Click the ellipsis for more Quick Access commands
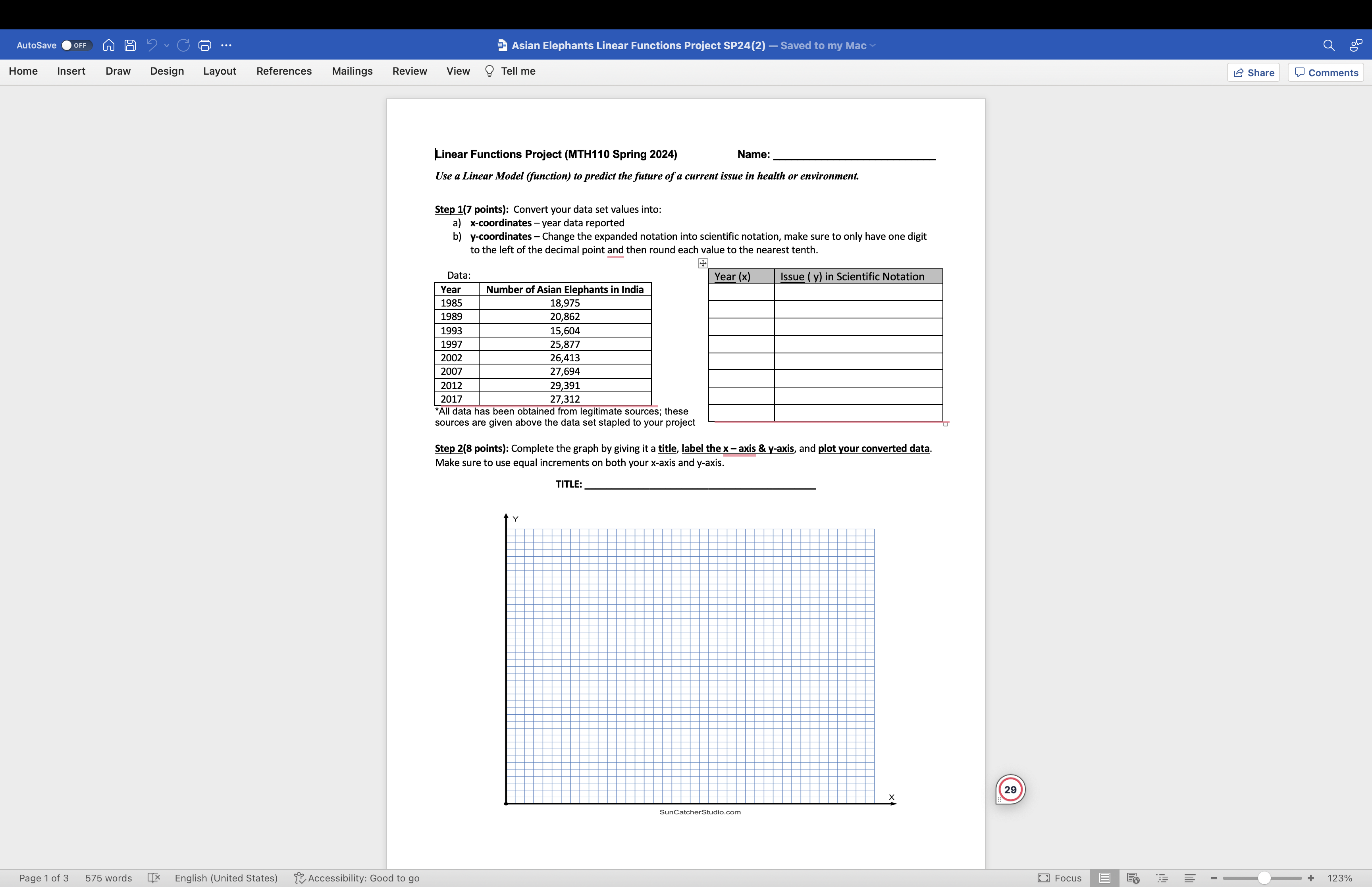The image size is (1372, 887). point(226,45)
